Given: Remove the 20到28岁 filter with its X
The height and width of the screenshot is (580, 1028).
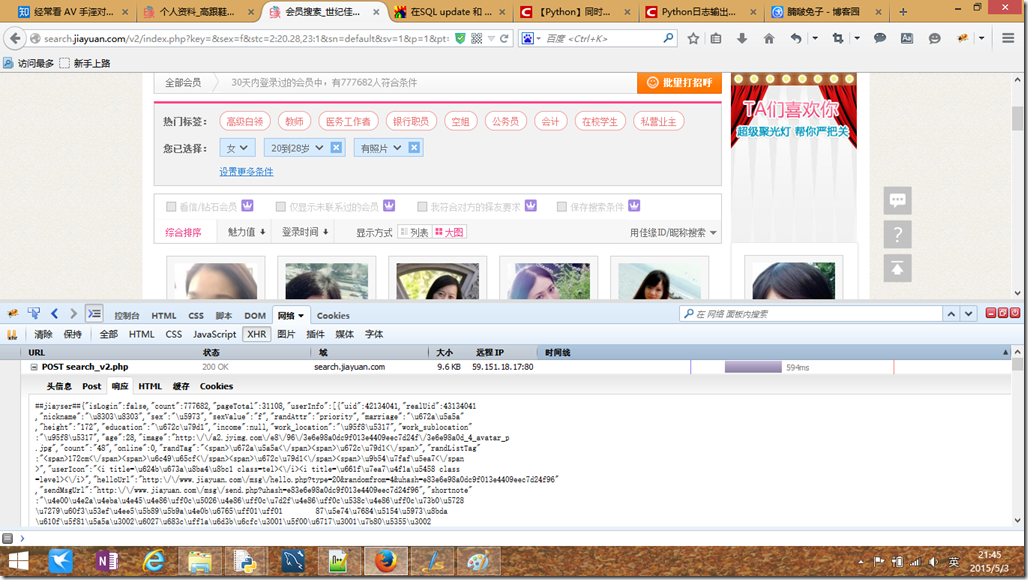Looking at the screenshot, I should point(336,147).
